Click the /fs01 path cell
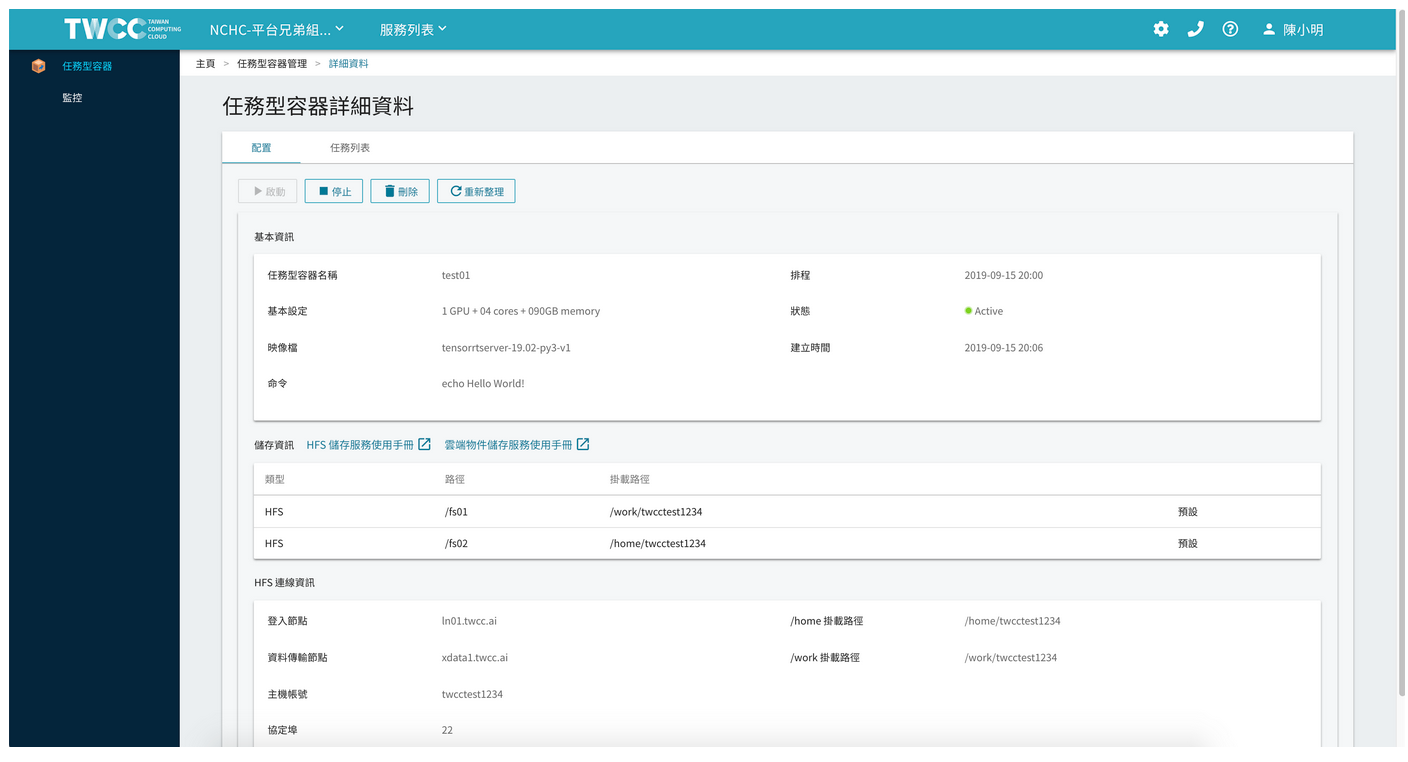The image size is (1408, 762). pos(456,511)
